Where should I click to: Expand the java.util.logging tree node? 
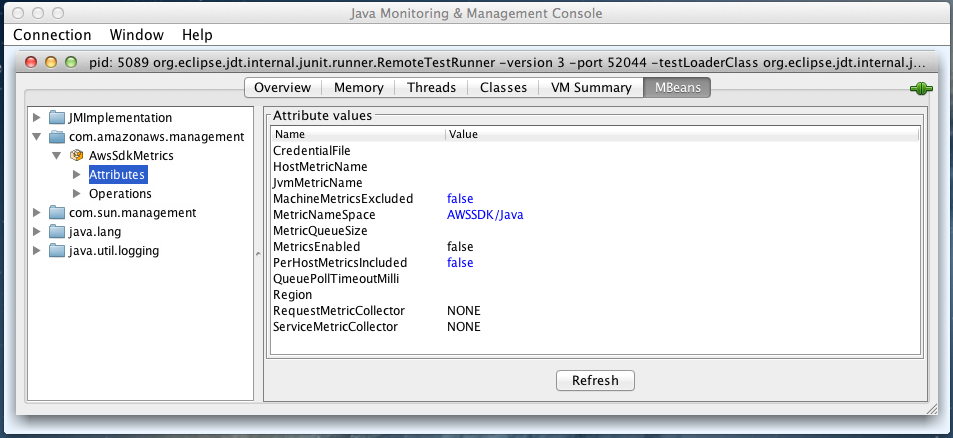click(36, 250)
